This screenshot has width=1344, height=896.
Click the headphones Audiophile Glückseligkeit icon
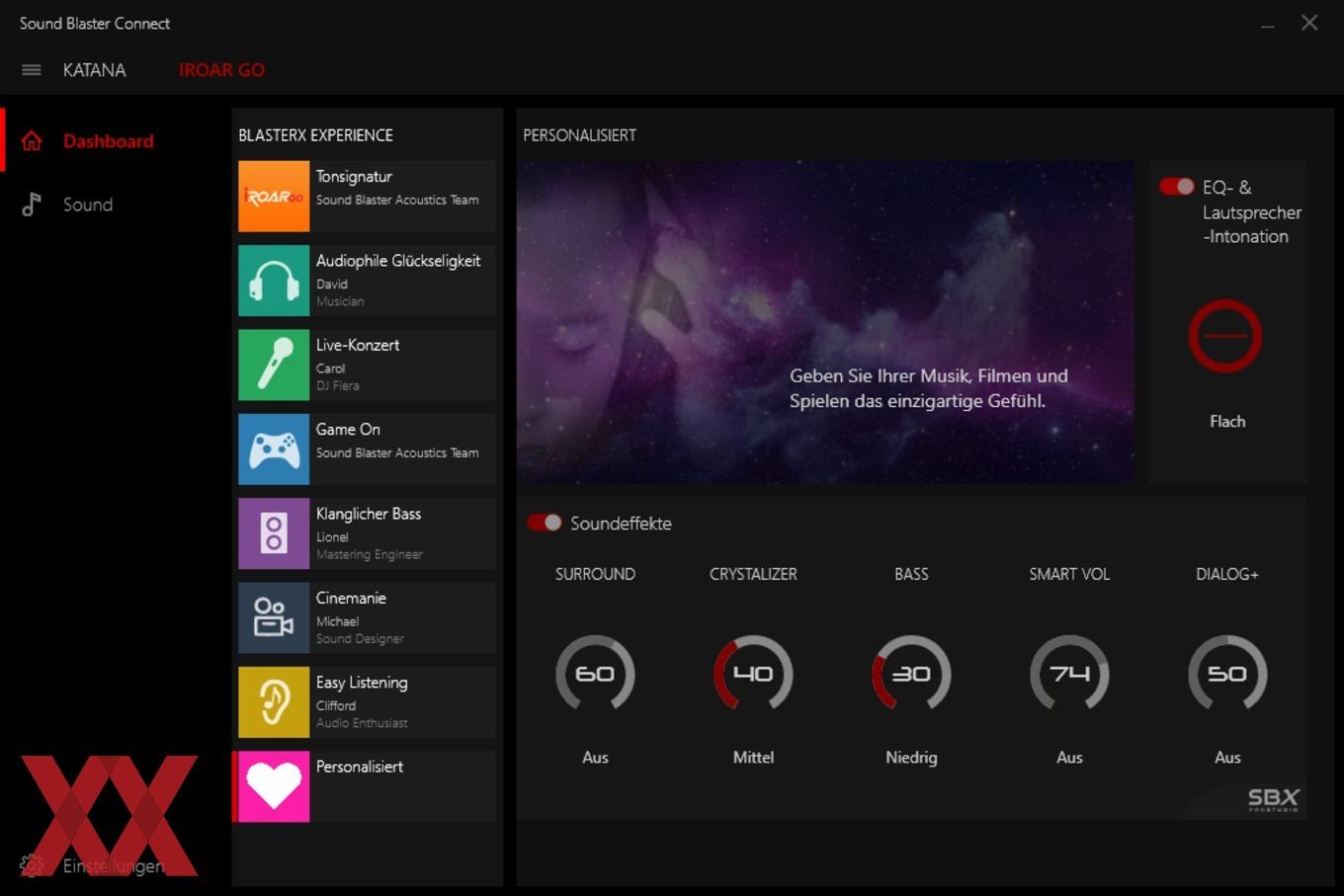pos(274,281)
